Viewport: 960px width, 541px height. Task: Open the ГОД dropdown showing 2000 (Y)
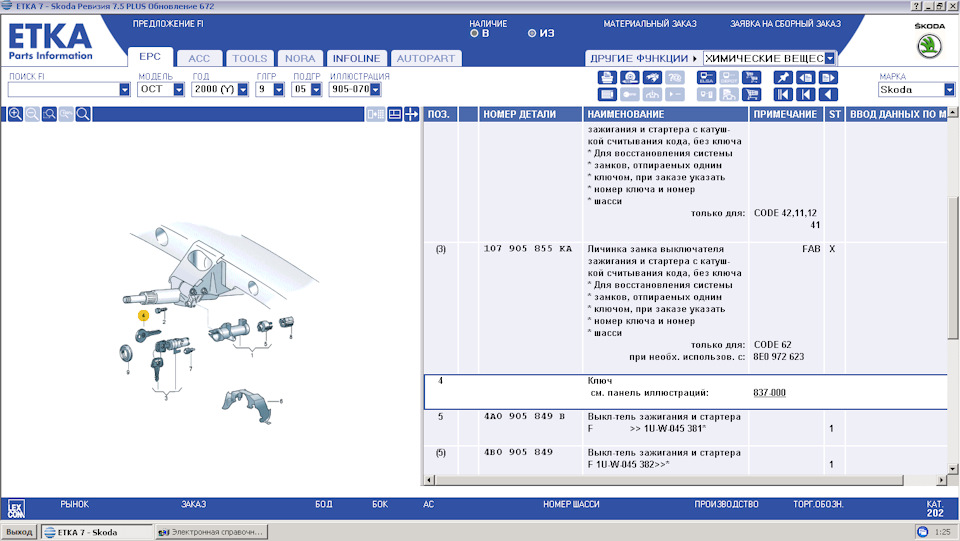tap(242, 89)
